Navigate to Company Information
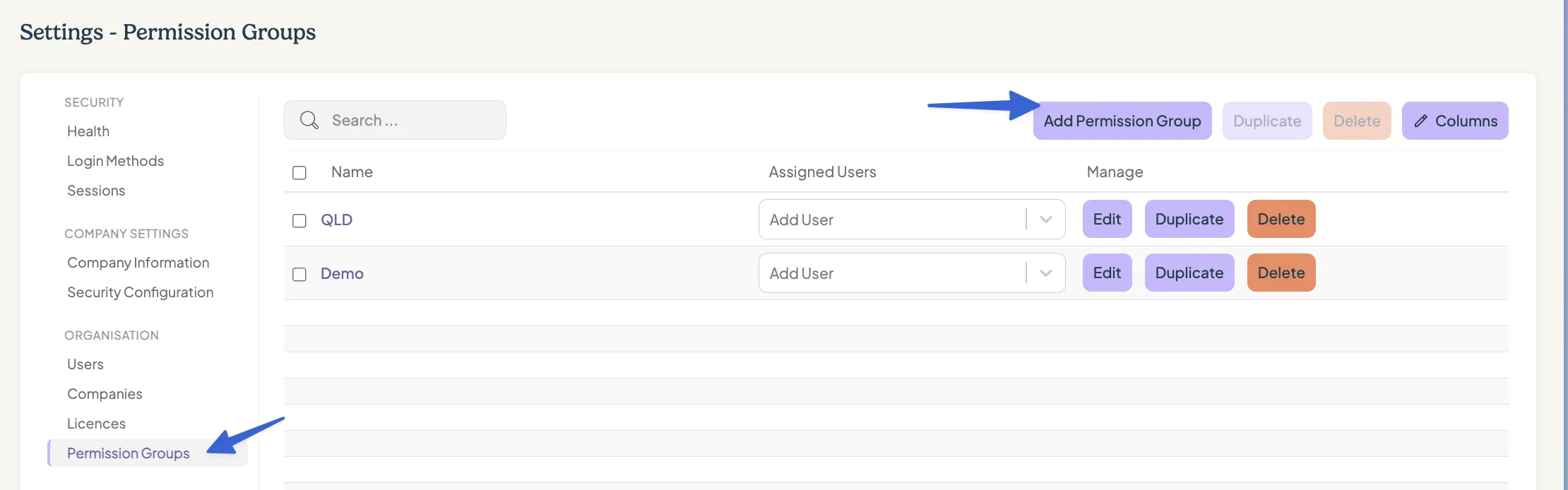1568x490 pixels. 138,263
